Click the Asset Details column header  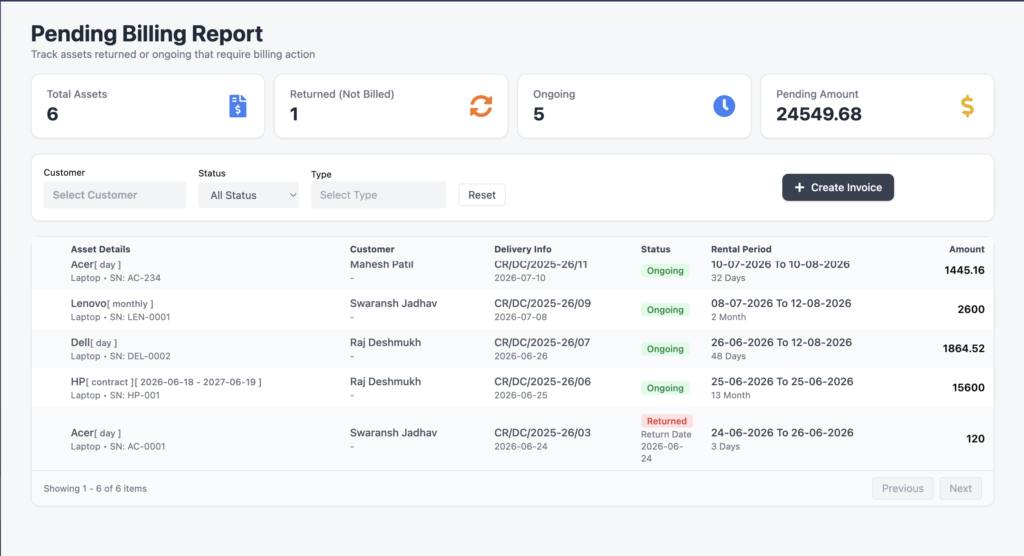101,249
